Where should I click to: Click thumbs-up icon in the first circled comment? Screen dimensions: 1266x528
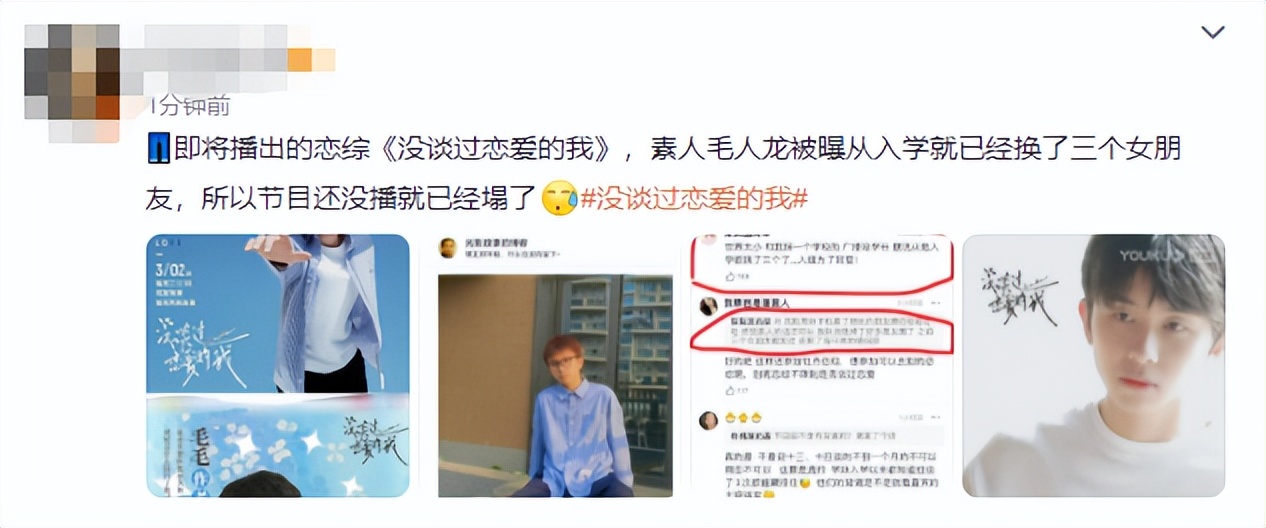(729, 276)
